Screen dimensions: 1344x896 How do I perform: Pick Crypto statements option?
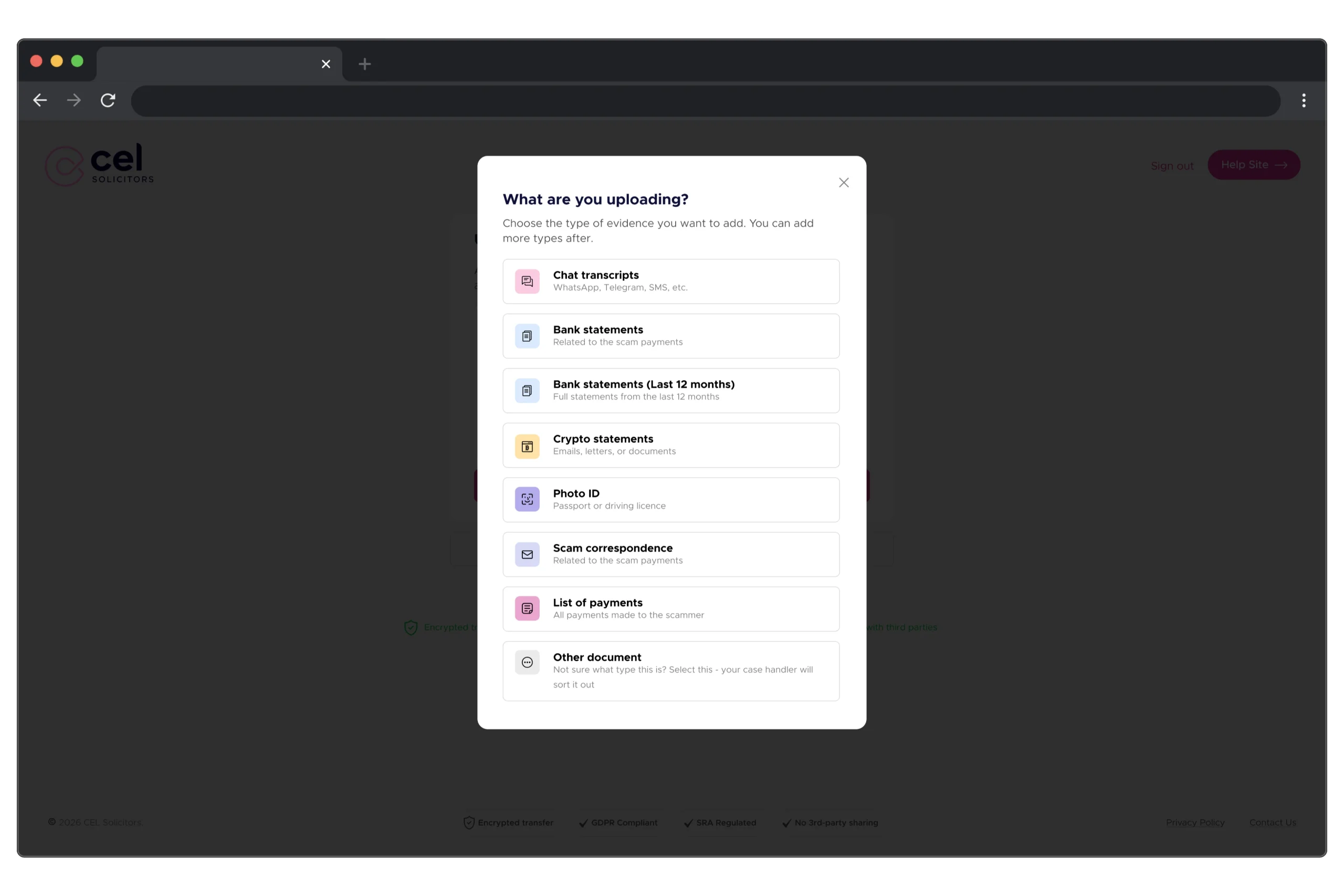pyautogui.click(x=671, y=445)
